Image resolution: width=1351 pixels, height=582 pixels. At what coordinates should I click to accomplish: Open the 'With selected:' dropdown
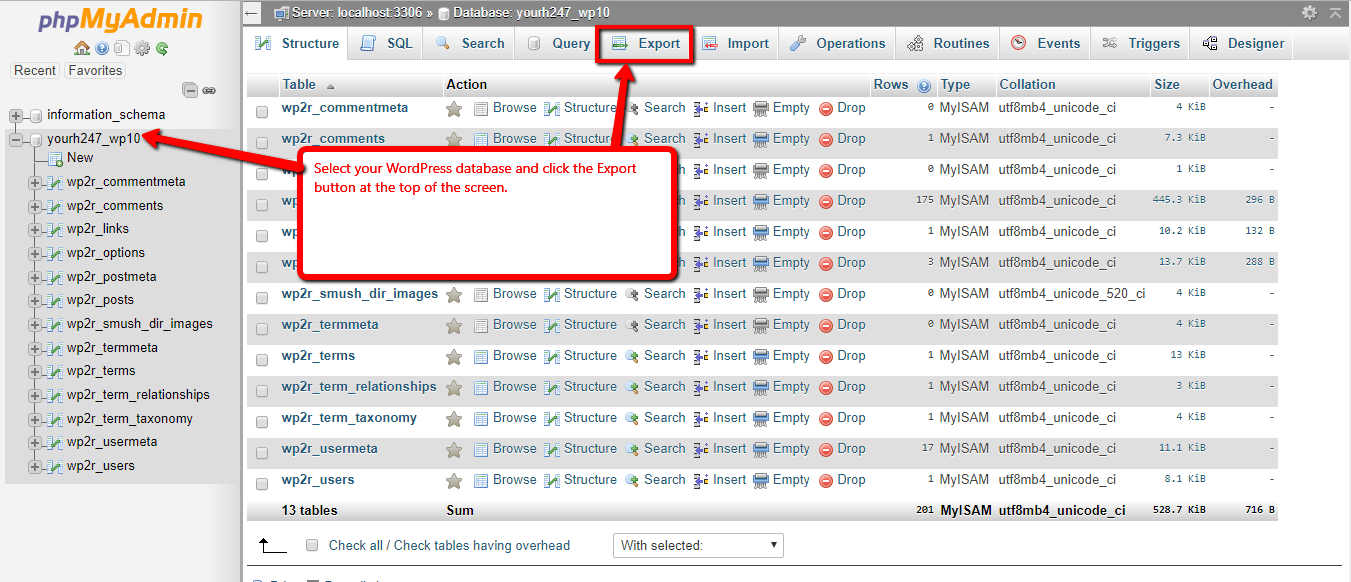coord(698,545)
